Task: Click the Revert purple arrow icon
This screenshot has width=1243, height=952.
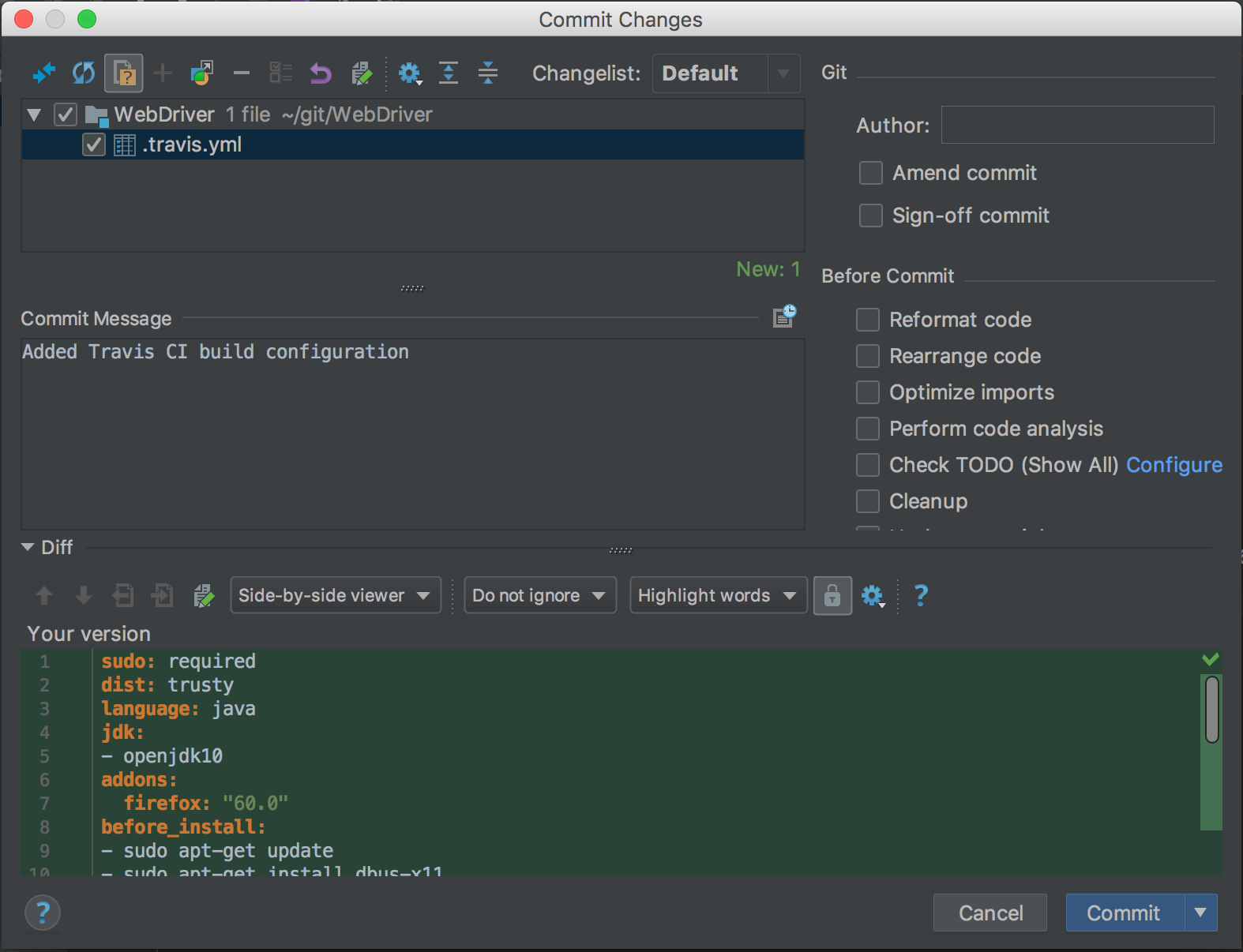Action: tap(320, 73)
